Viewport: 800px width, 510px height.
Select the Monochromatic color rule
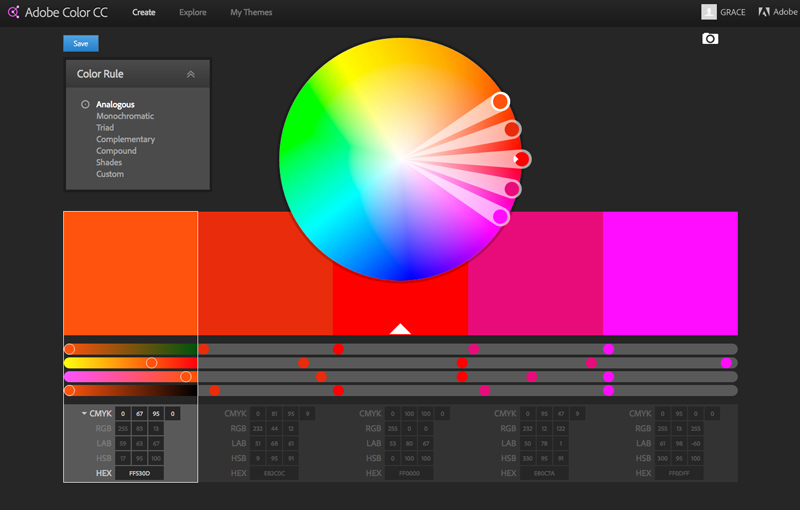[x=125, y=116]
